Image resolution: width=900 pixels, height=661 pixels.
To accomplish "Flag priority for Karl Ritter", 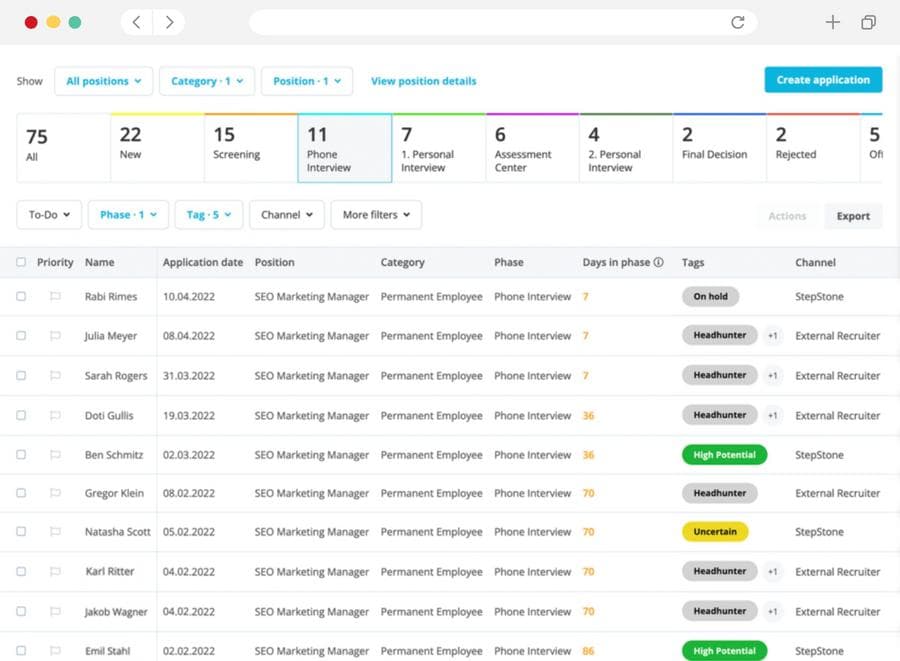I will click(x=55, y=571).
